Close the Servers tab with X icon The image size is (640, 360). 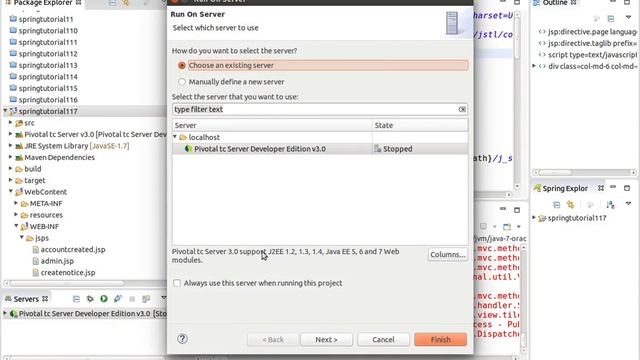(x=45, y=299)
